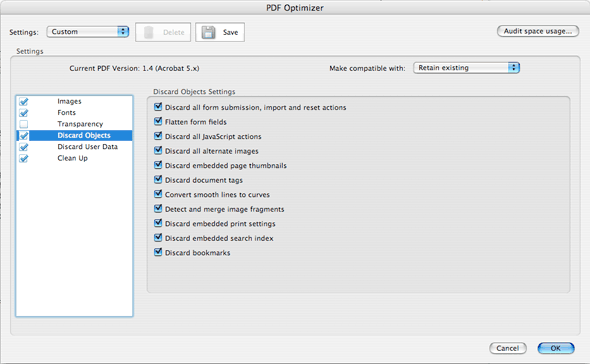Click the trash can Delete icon
The height and width of the screenshot is (364, 590).
click(x=149, y=32)
